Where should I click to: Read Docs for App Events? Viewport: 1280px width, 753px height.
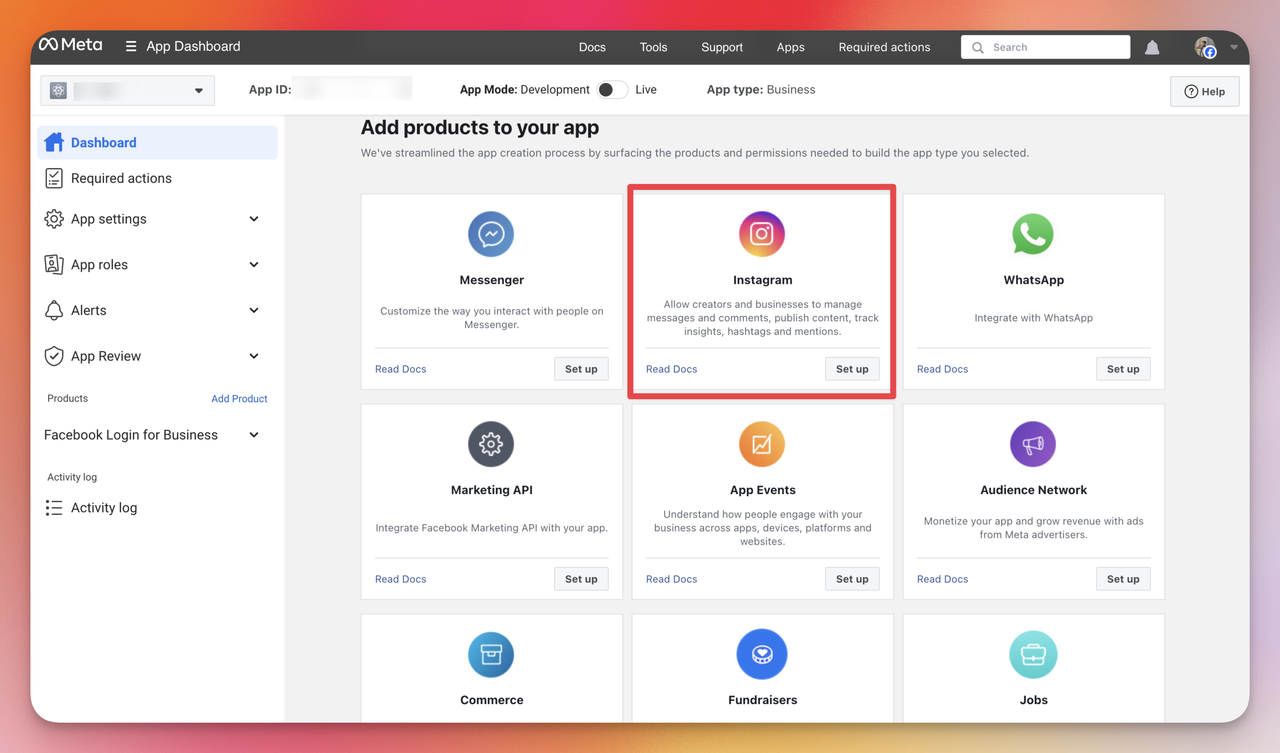click(x=671, y=579)
